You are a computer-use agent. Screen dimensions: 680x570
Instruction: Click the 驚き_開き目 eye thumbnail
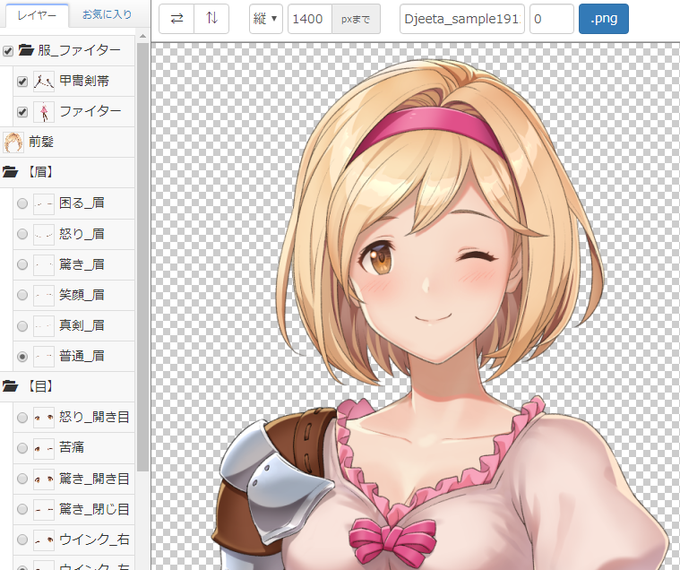pos(44,479)
